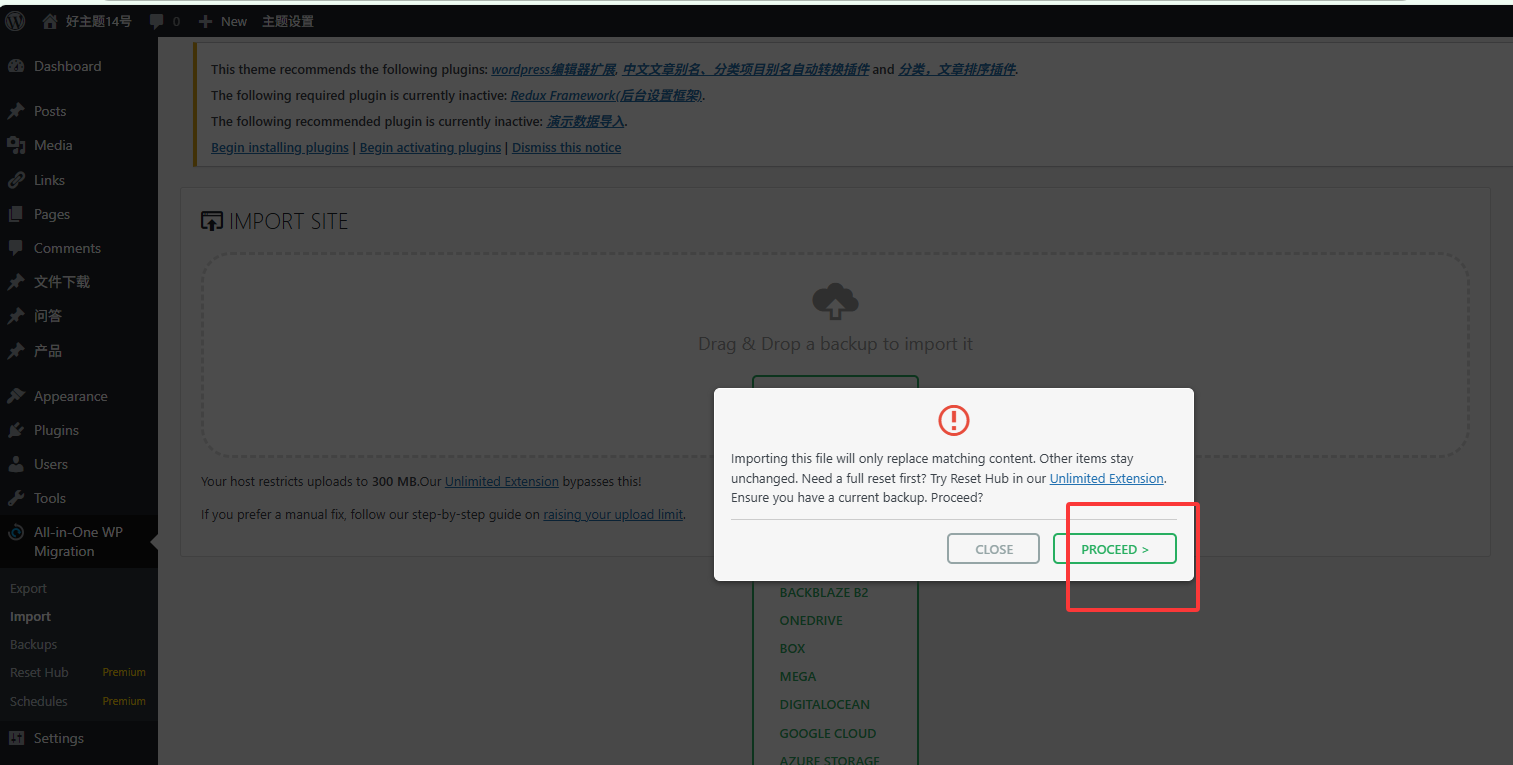Choose MEGA import source

(x=798, y=677)
